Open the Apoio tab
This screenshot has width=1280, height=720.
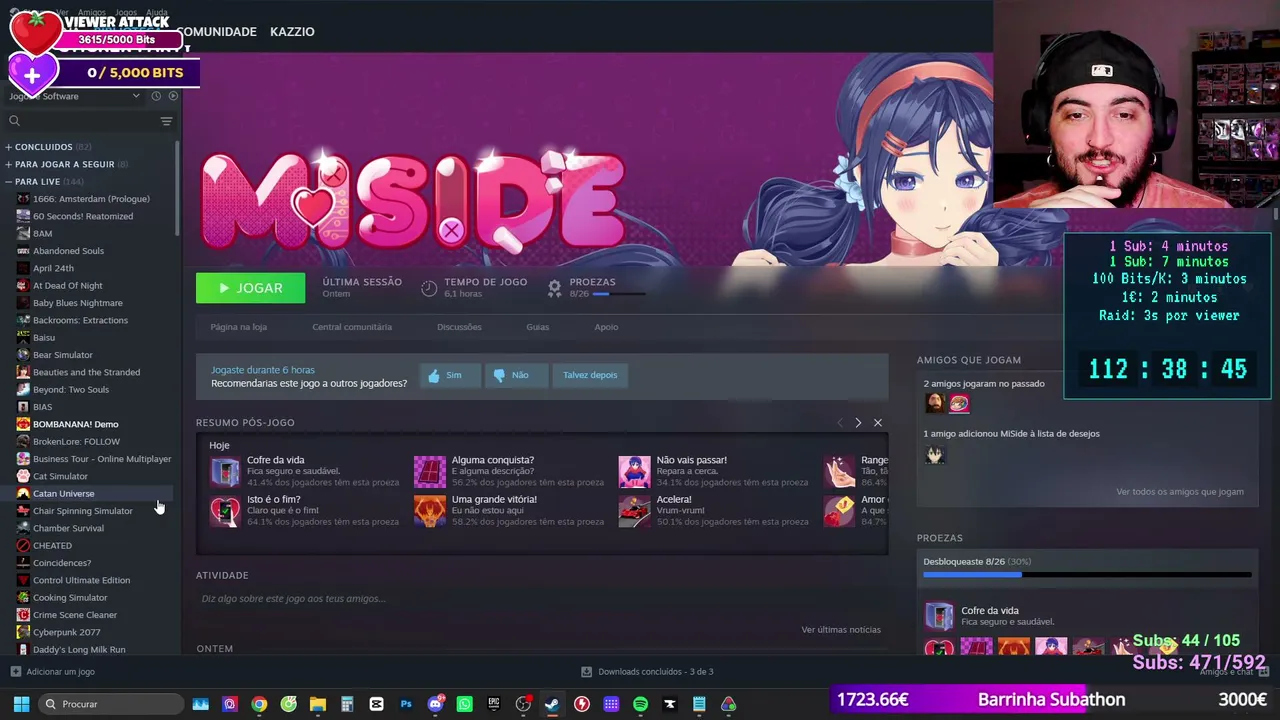(x=606, y=327)
